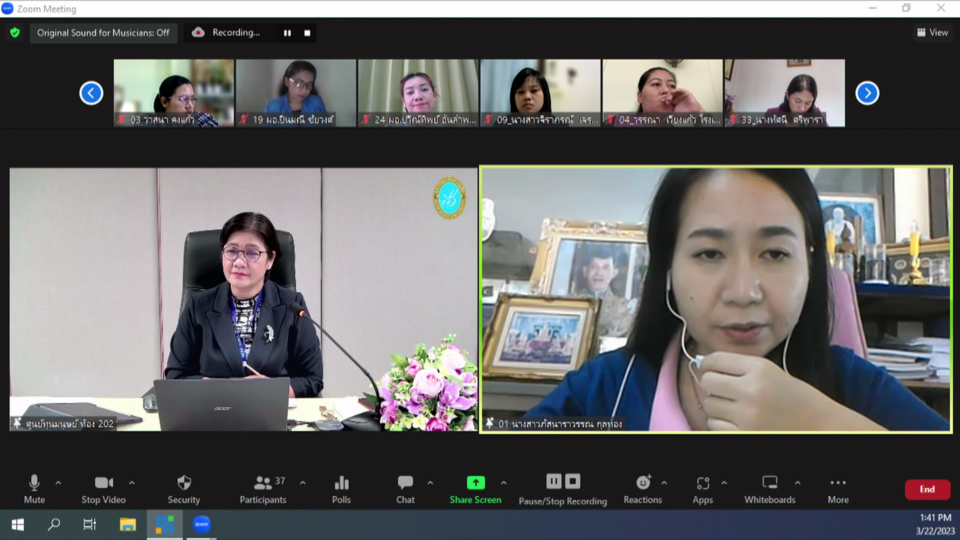Expand video options arrow beside Stop Video
The image size is (960, 540).
131,483
